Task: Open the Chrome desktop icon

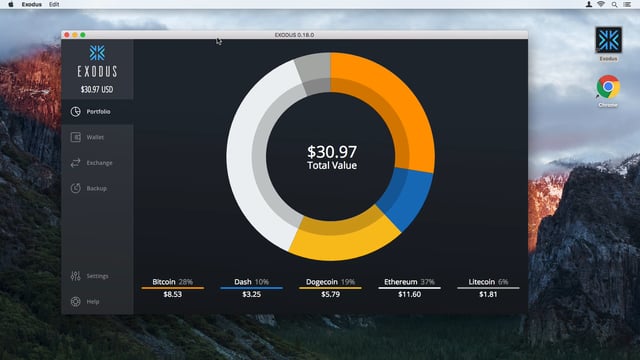Action: [608, 87]
